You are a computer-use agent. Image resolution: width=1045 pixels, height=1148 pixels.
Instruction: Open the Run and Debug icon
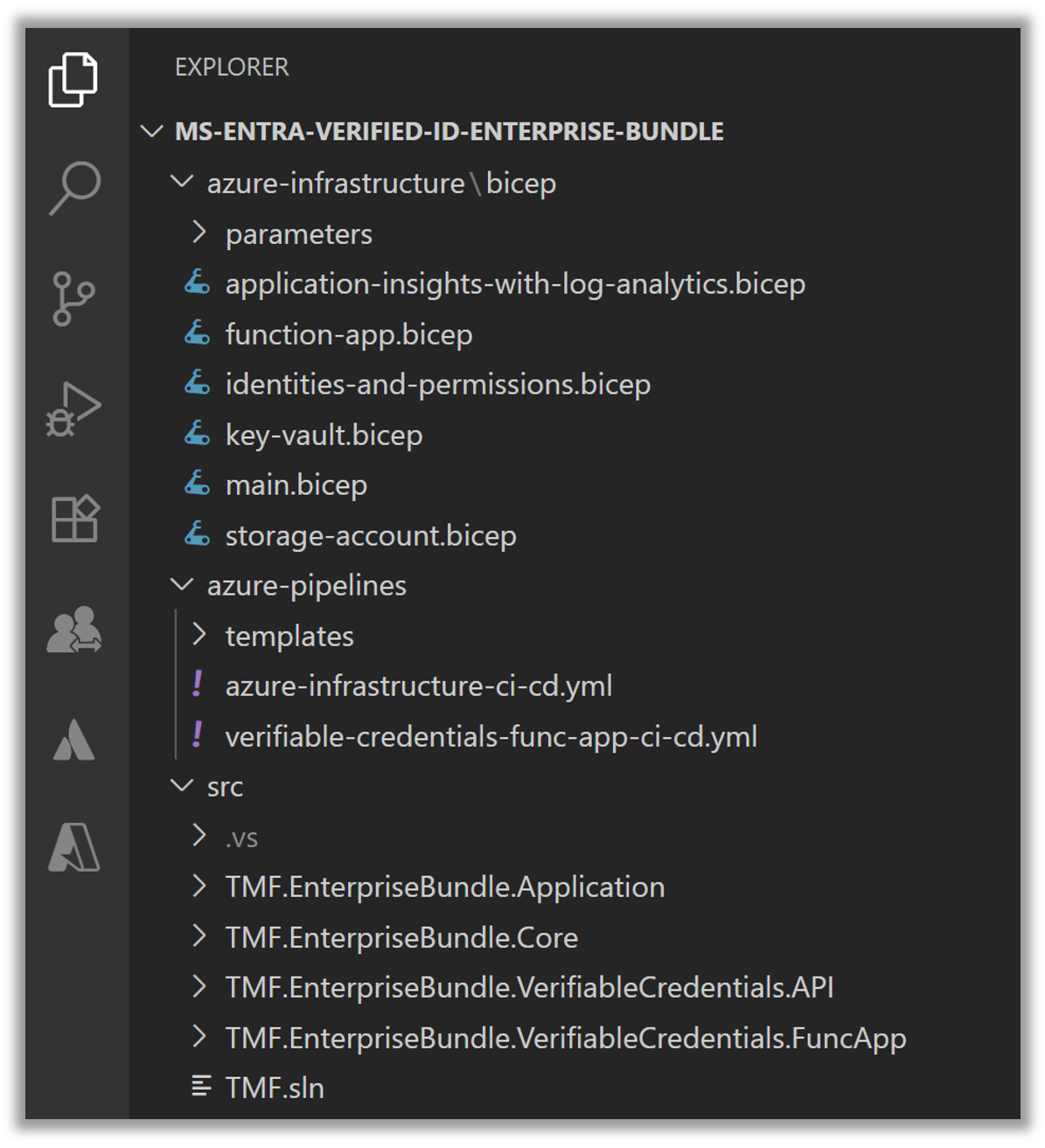point(73,409)
